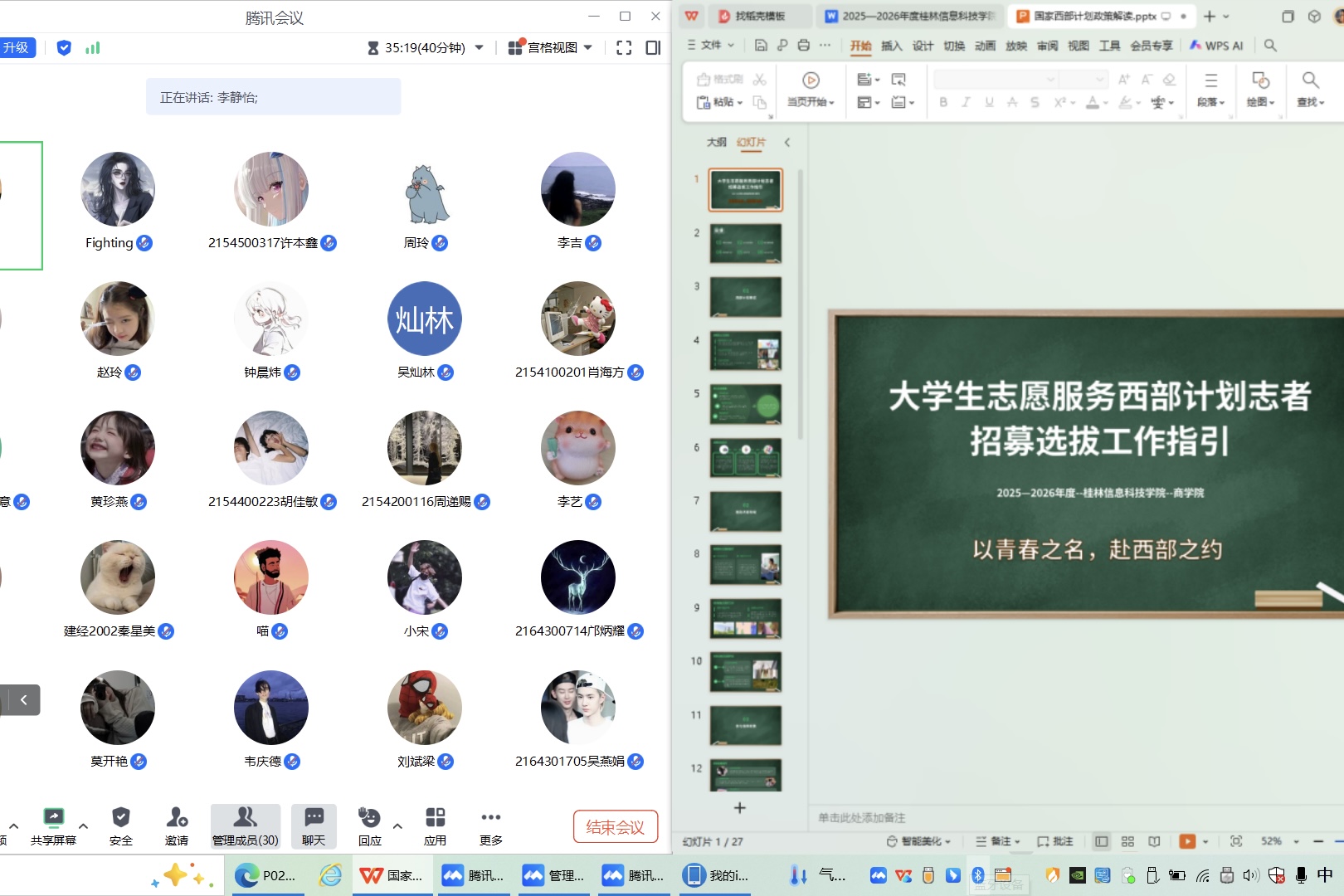The image size is (1344, 896).
Task: Open 管理成员(30) member management
Action: [x=246, y=826]
